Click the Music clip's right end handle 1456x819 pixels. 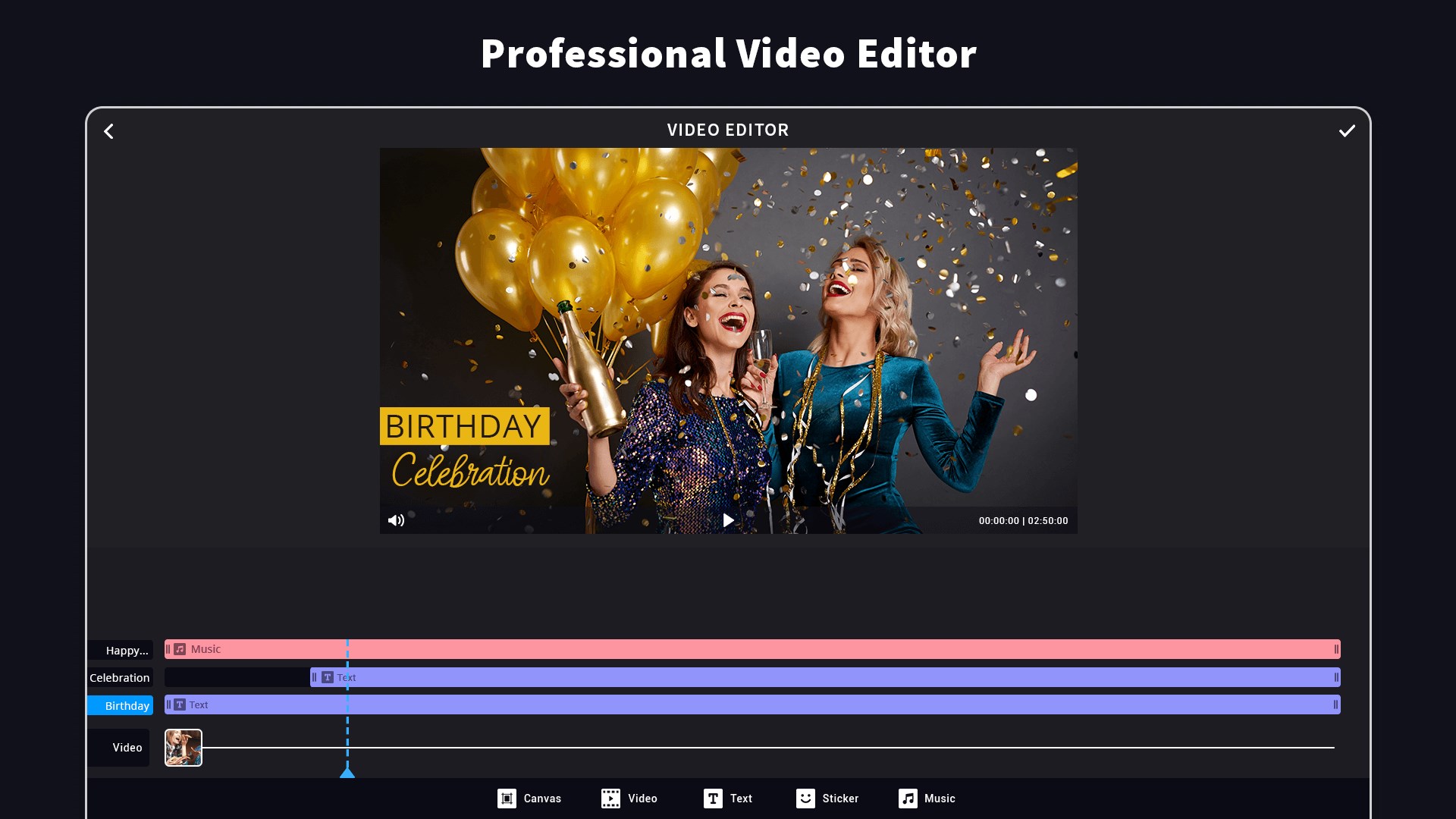(x=1335, y=649)
